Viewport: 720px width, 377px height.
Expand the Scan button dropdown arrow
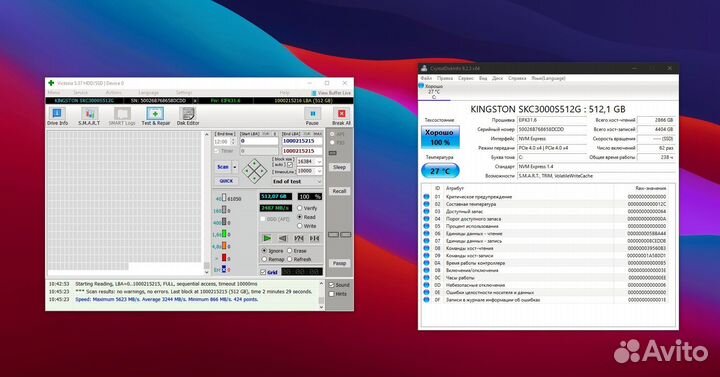(x=235, y=167)
